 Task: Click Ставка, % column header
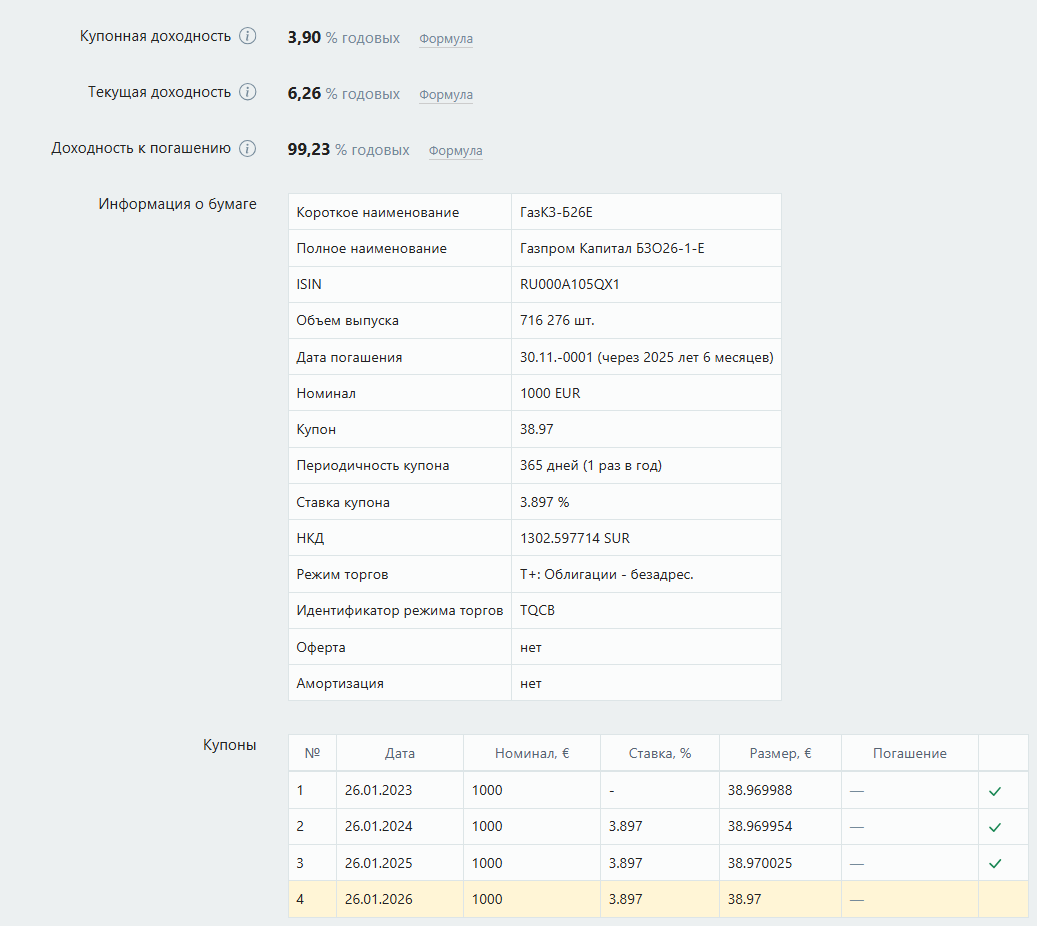(x=659, y=753)
